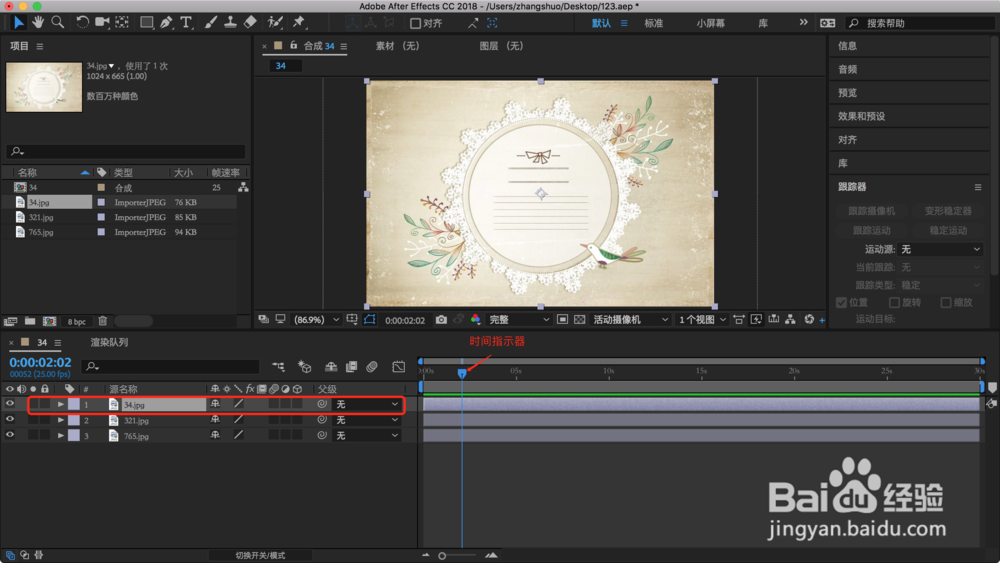Toggle the lock on composition 34 viewer tab
Image resolution: width=1000 pixels, height=563 pixels.
[293, 45]
